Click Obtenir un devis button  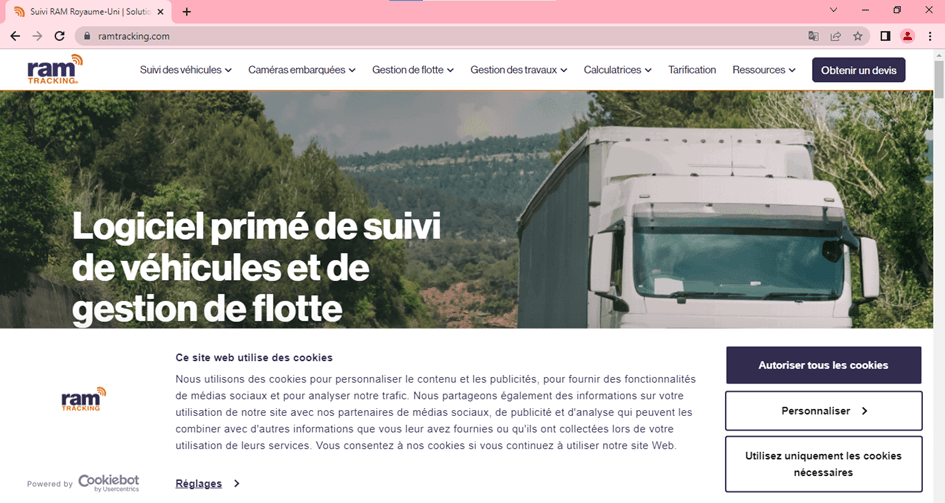[x=858, y=70]
